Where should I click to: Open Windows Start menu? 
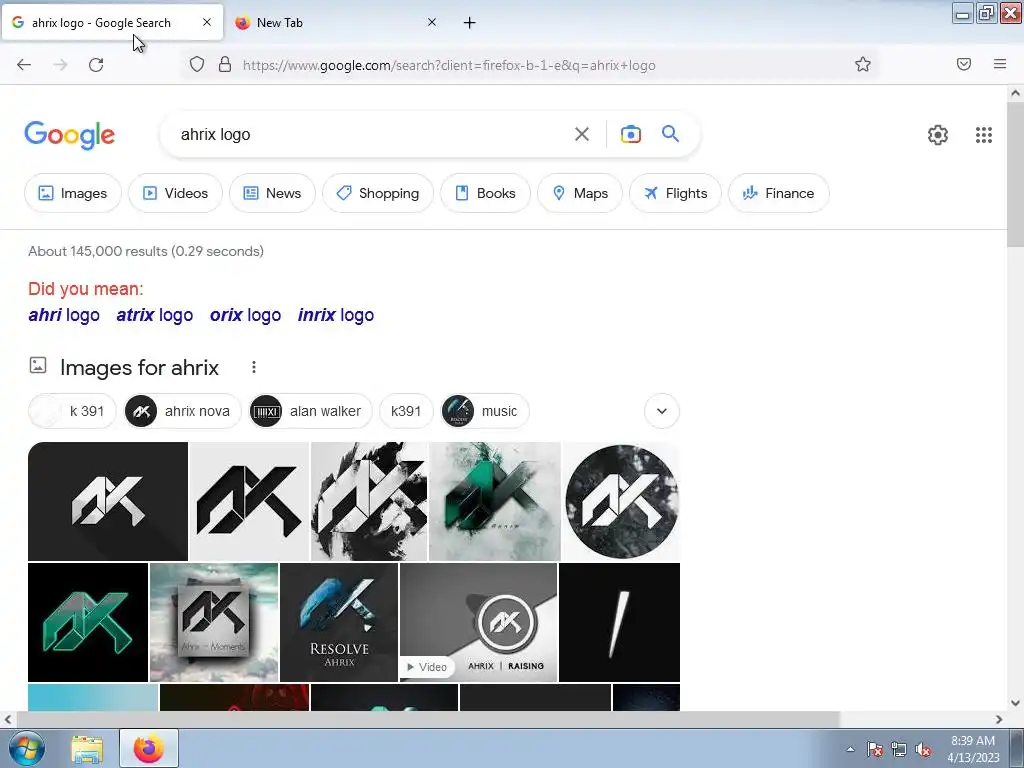coord(26,748)
